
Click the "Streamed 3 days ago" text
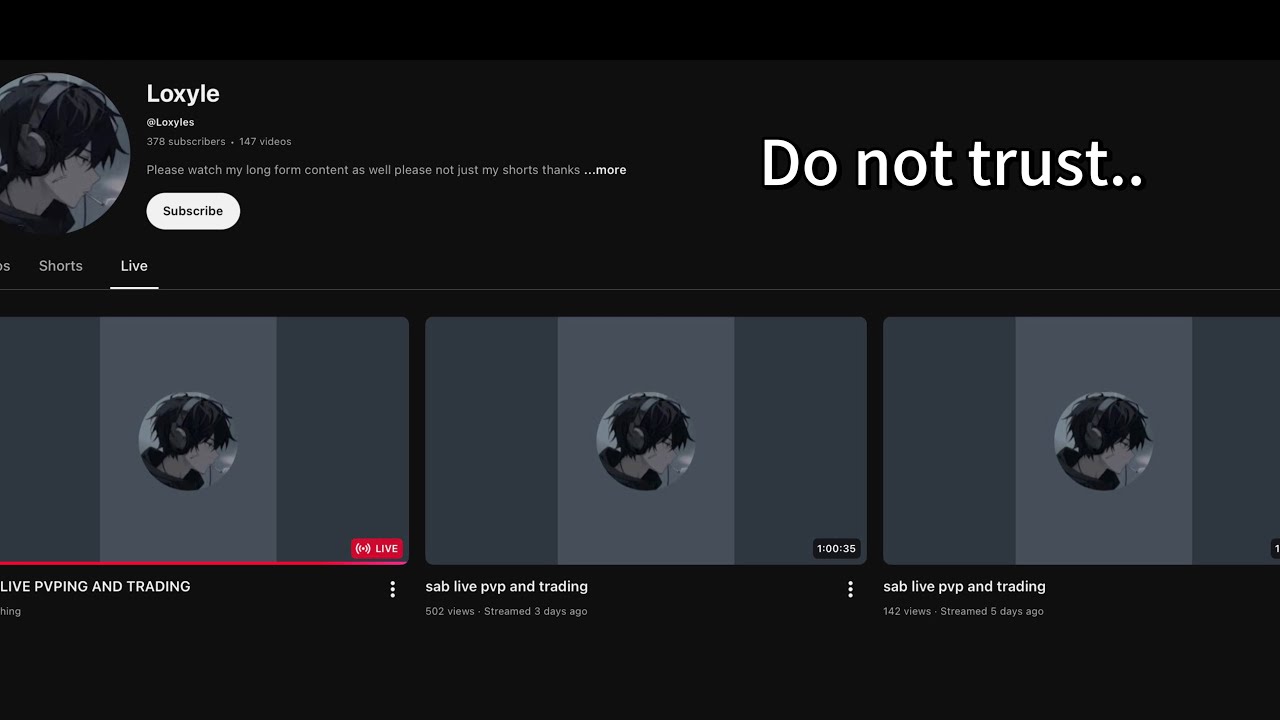(x=536, y=611)
